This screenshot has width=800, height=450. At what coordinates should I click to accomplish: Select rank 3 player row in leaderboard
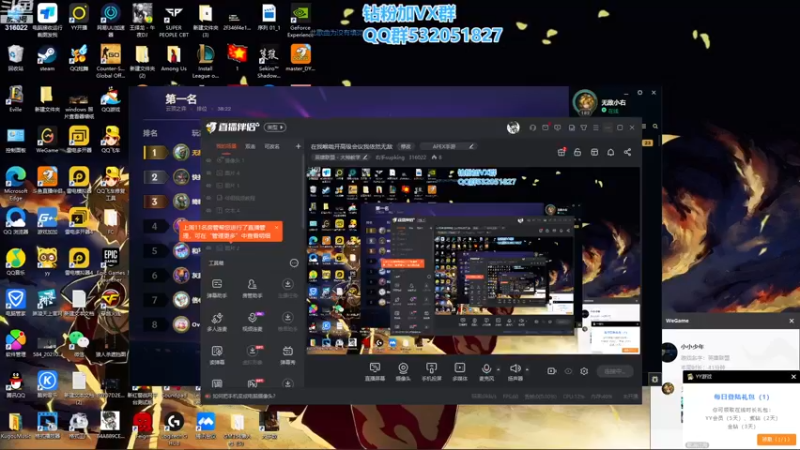(171, 202)
